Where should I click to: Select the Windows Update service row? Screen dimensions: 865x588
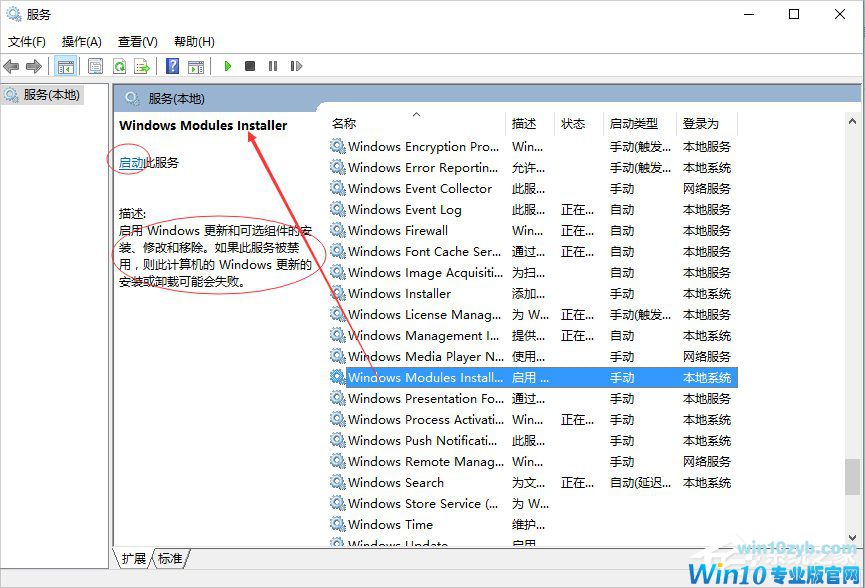[420, 544]
